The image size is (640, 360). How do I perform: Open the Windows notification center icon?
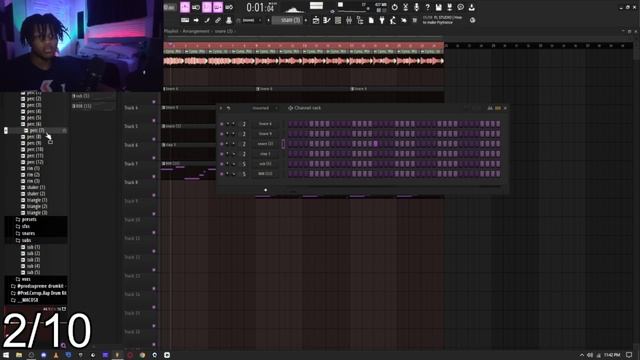click(629, 355)
